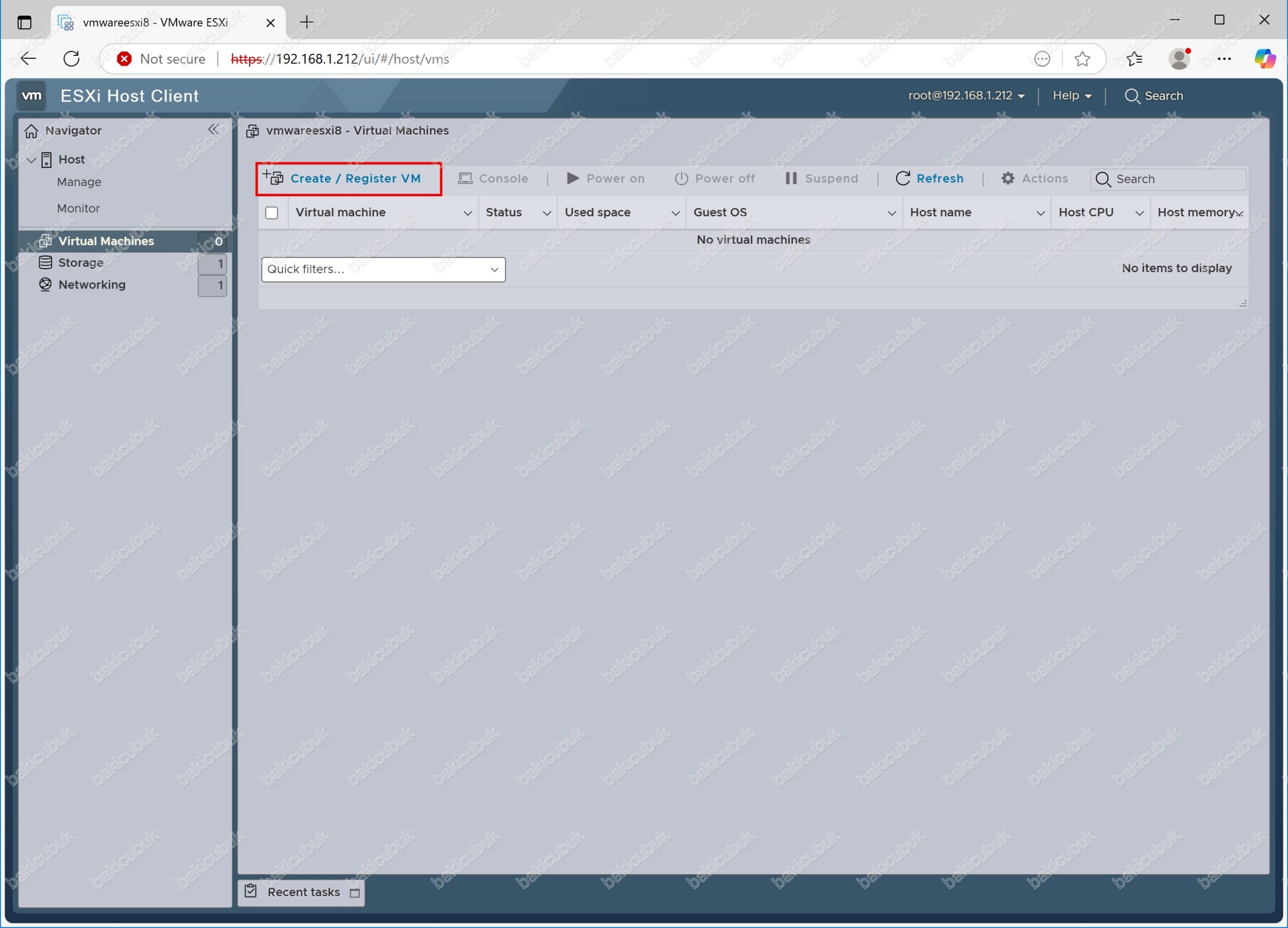Reload the browser page
Screen dimensions: 1288x928
click(71, 58)
